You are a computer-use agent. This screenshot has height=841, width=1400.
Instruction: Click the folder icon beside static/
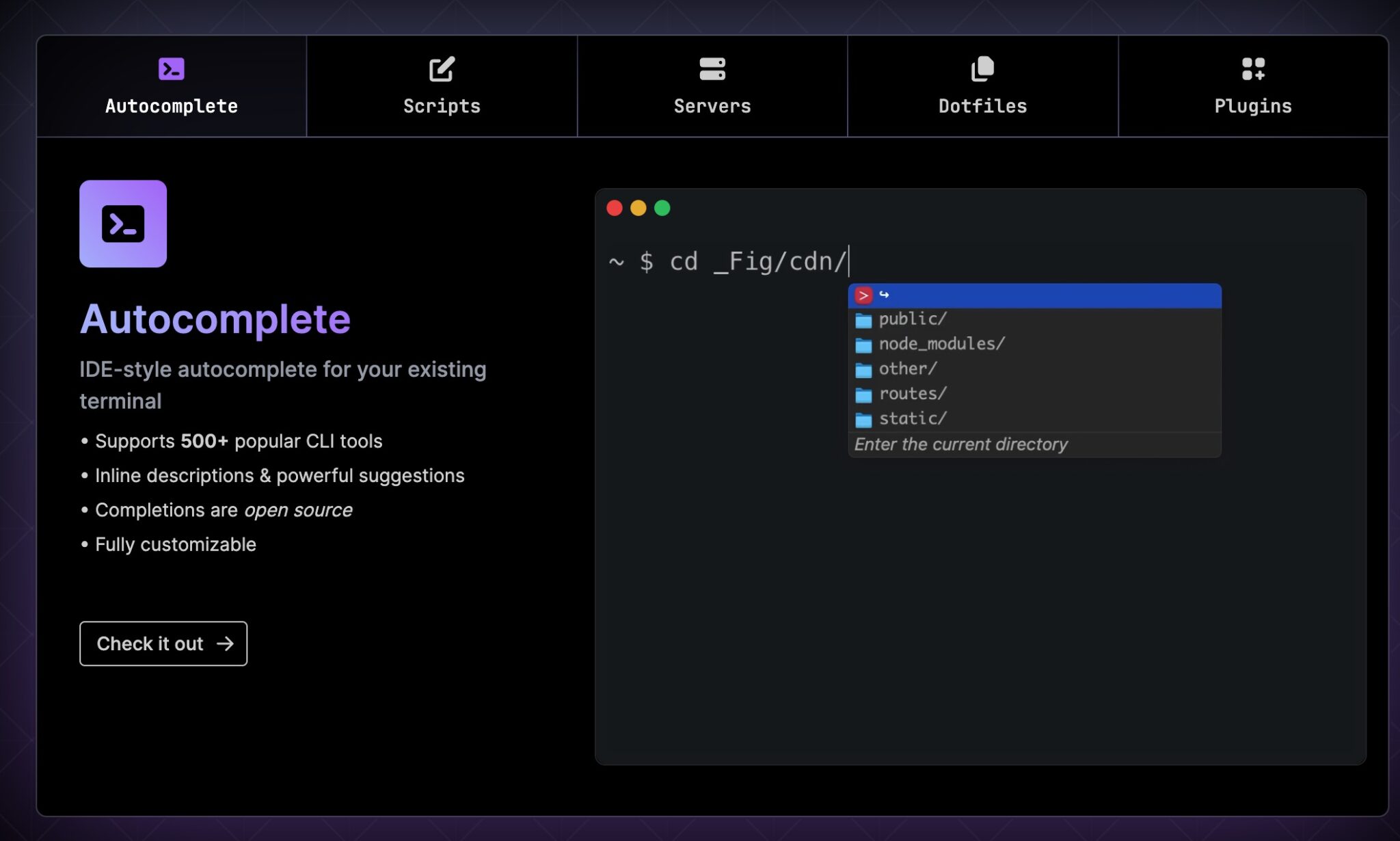(863, 419)
